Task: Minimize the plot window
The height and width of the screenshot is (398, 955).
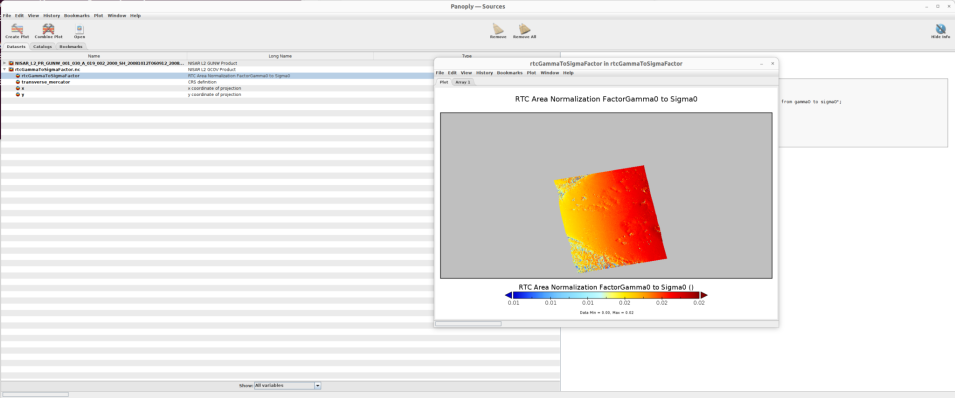Action: pos(761,63)
